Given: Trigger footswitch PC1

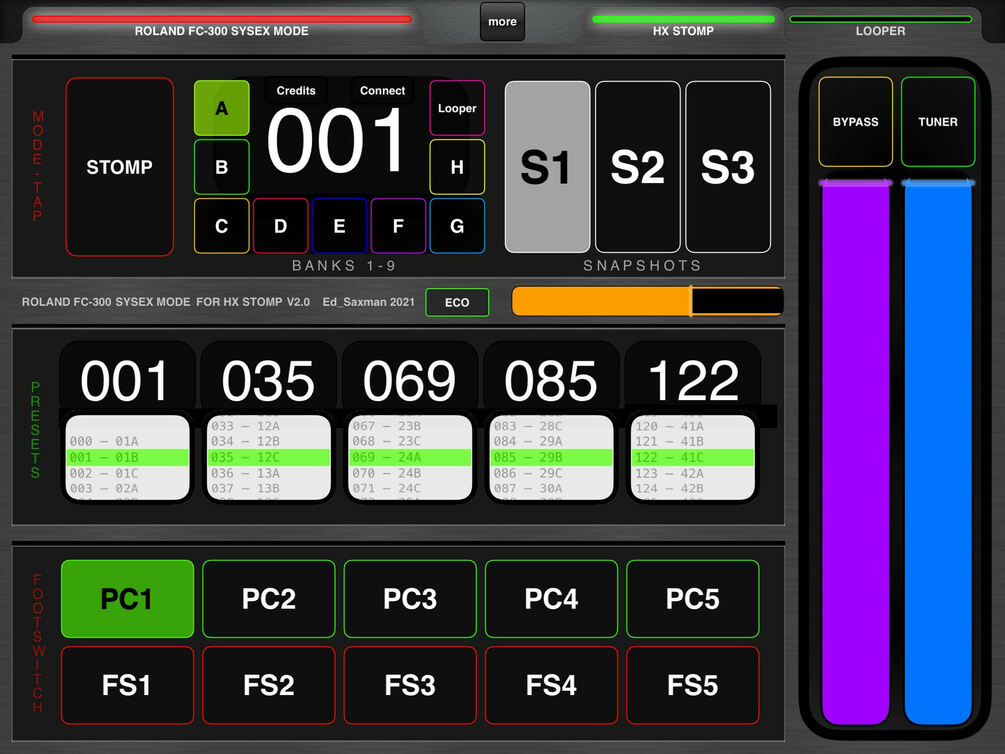Looking at the screenshot, I should tap(128, 599).
